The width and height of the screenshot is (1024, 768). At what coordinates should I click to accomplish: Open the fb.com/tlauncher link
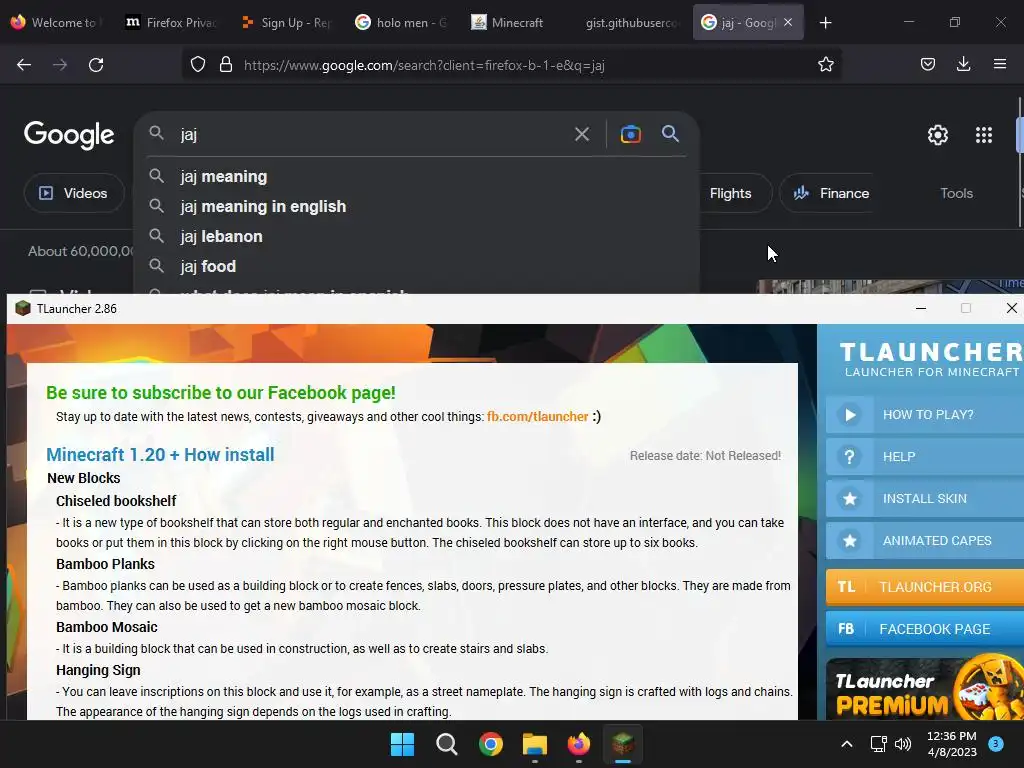pos(537,417)
